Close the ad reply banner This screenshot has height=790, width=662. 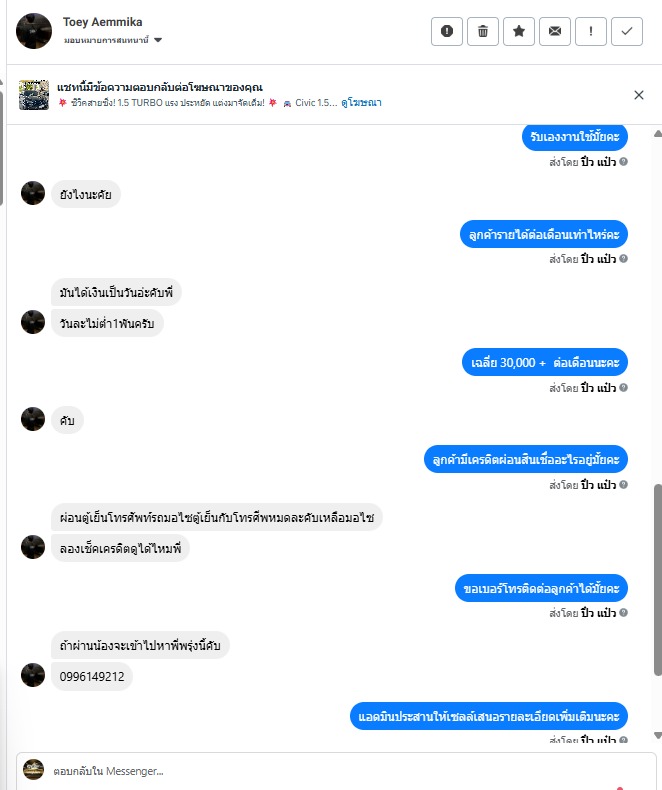click(x=639, y=95)
